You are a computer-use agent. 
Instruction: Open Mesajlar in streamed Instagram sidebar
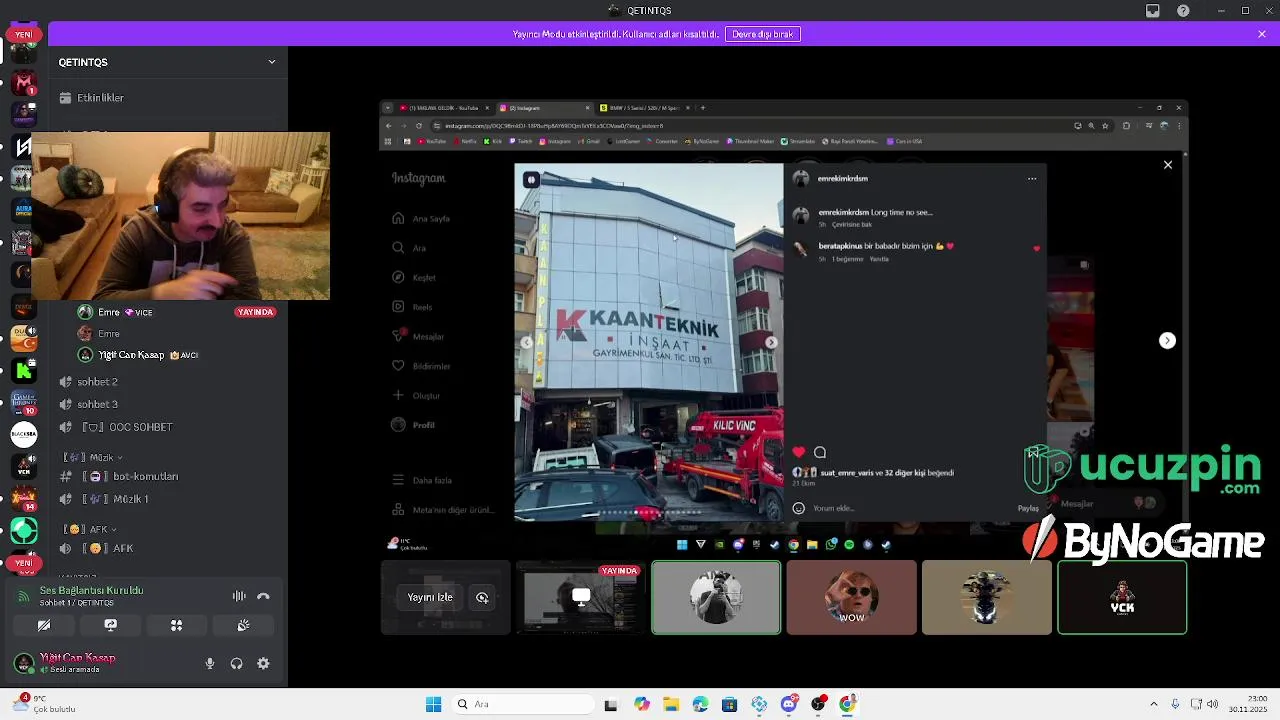(x=418, y=336)
